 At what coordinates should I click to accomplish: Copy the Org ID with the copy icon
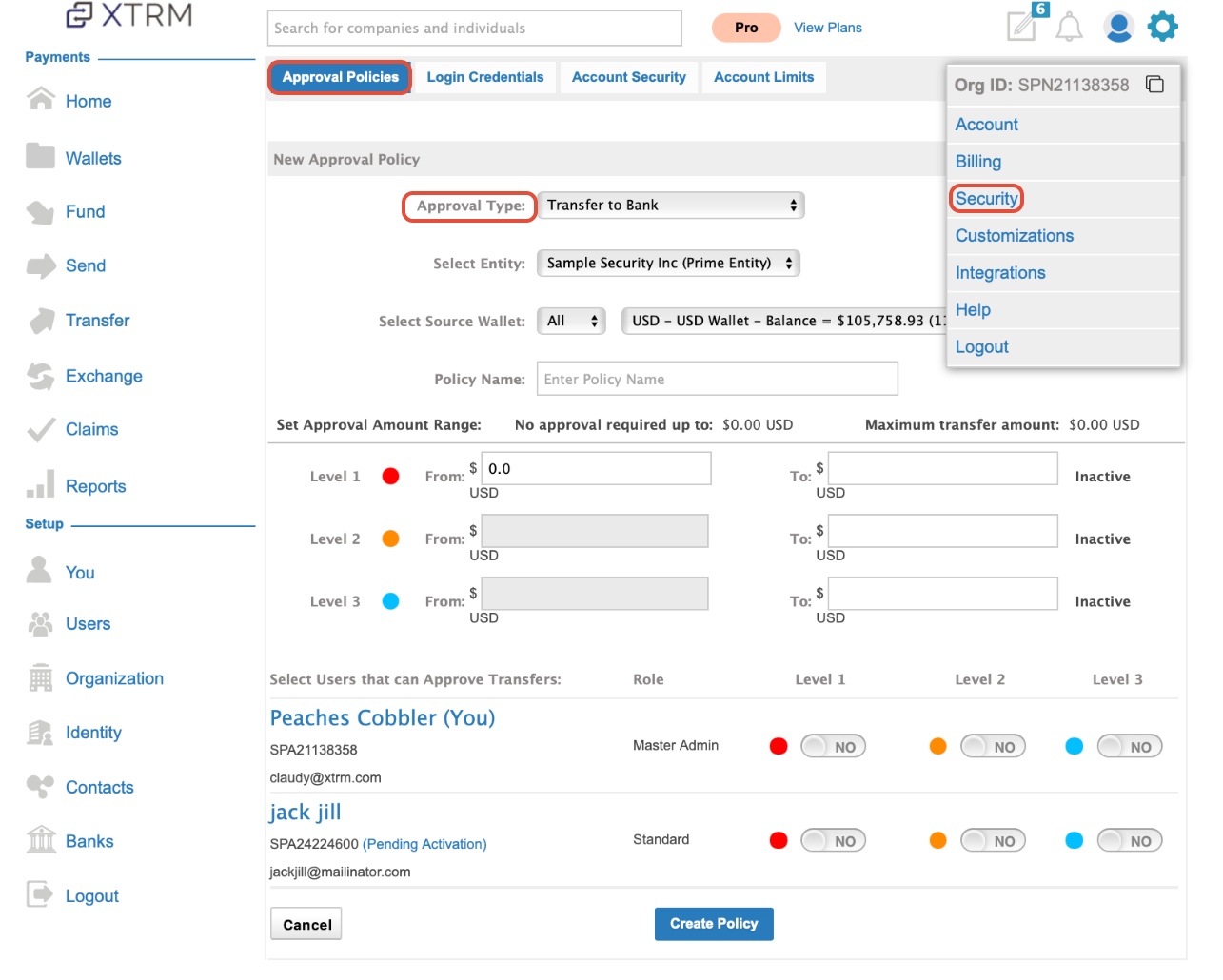tap(1154, 84)
